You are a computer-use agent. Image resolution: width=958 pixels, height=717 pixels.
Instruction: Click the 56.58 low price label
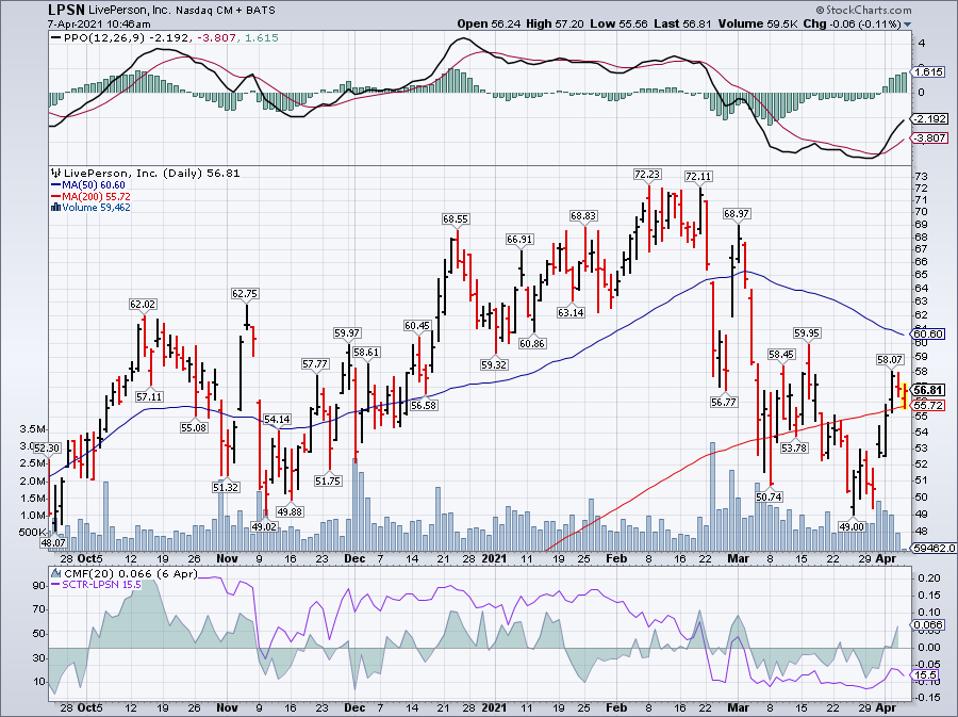(423, 405)
